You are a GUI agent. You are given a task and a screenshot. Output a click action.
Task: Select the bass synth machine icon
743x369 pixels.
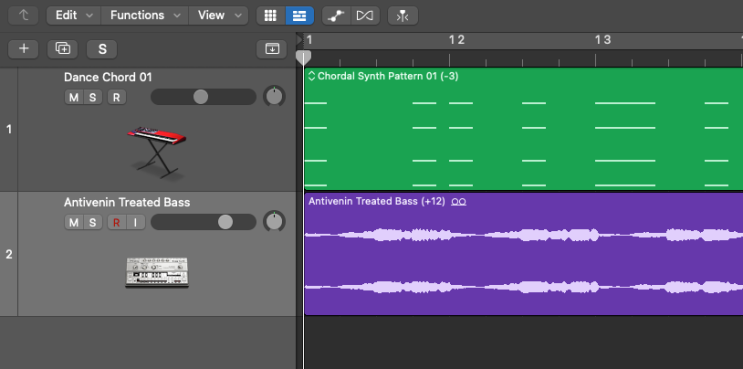coord(157,272)
